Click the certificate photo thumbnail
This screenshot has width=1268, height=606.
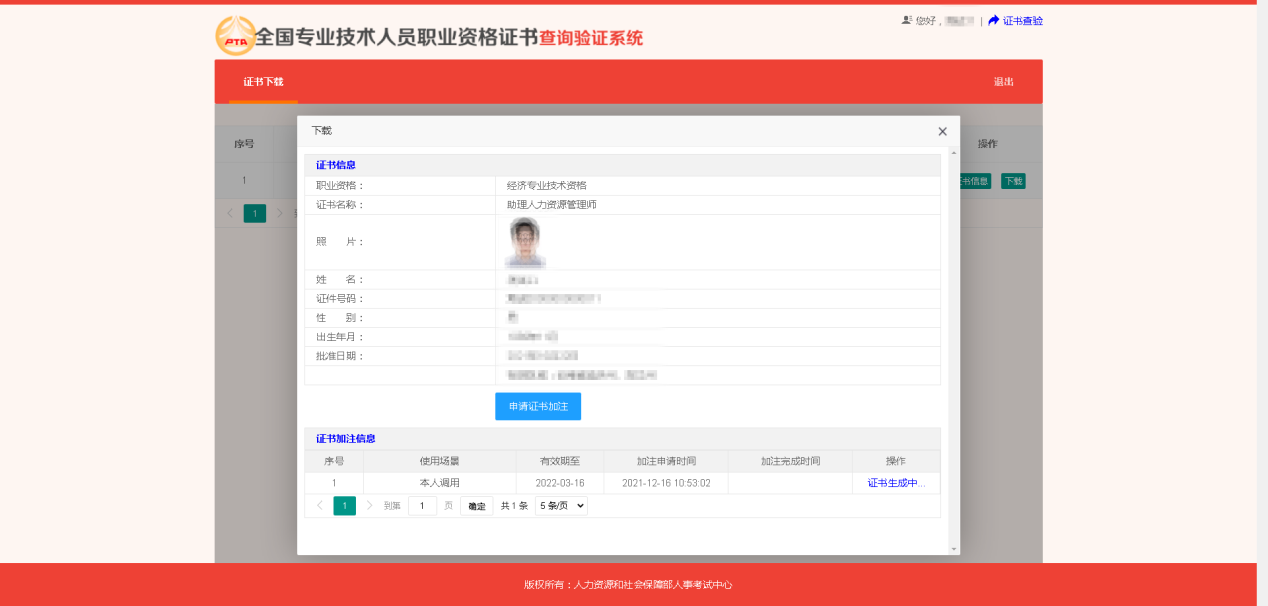pos(524,240)
